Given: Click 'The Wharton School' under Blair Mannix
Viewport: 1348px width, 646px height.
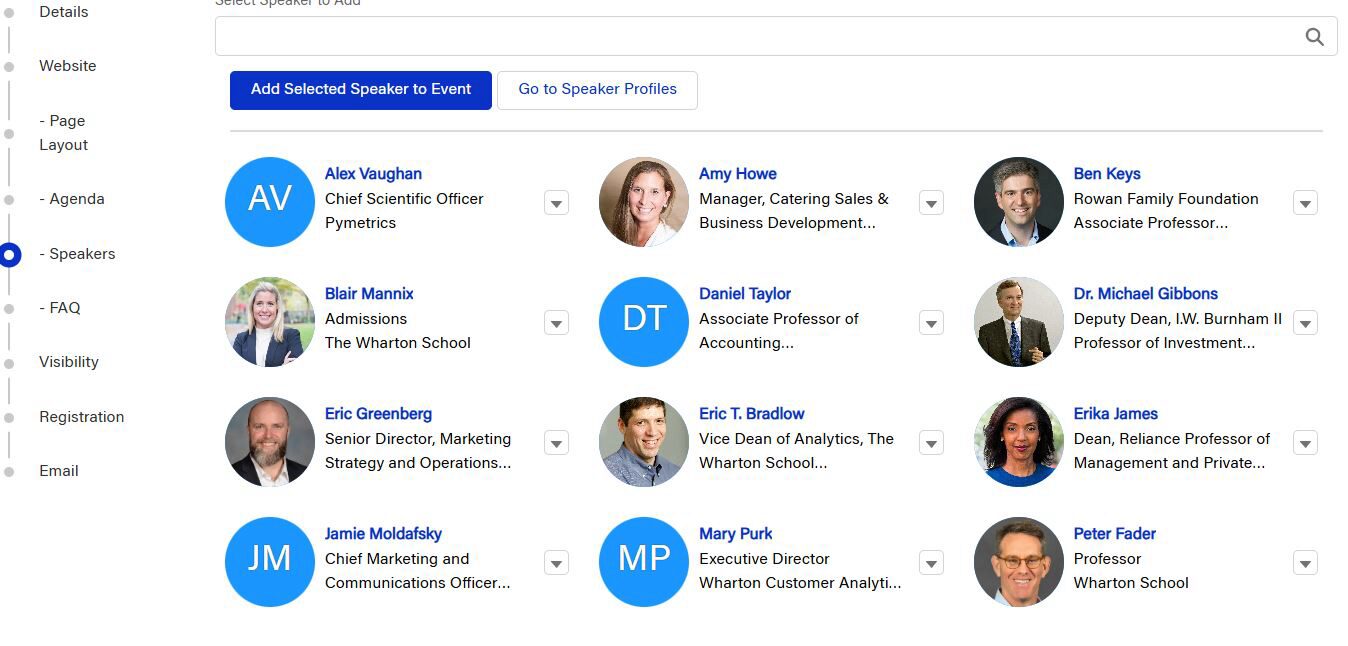Looking at the screenshot, I should [x=398, y=343].
